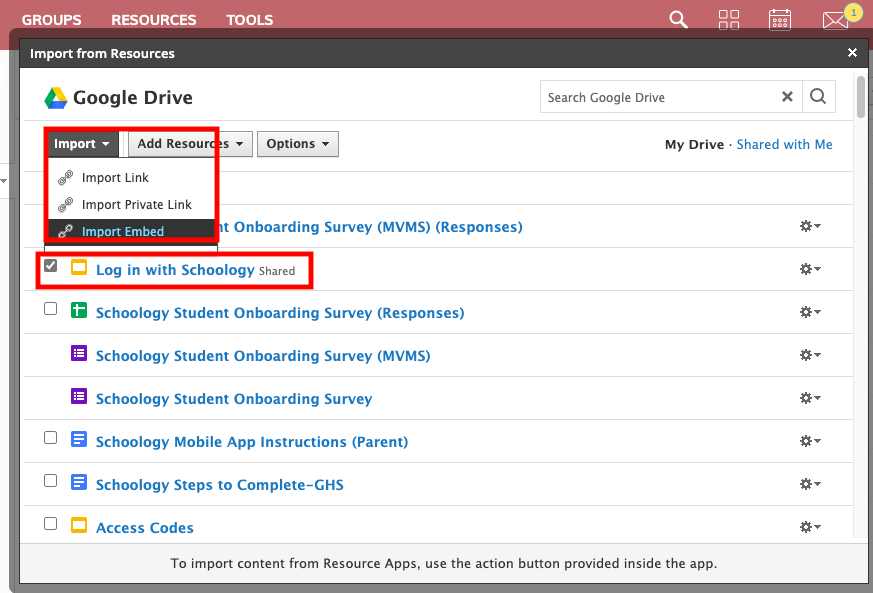Check the Schoology Mobile App Instructions checkbox
The image size is (873, 593).
(51, 438)
